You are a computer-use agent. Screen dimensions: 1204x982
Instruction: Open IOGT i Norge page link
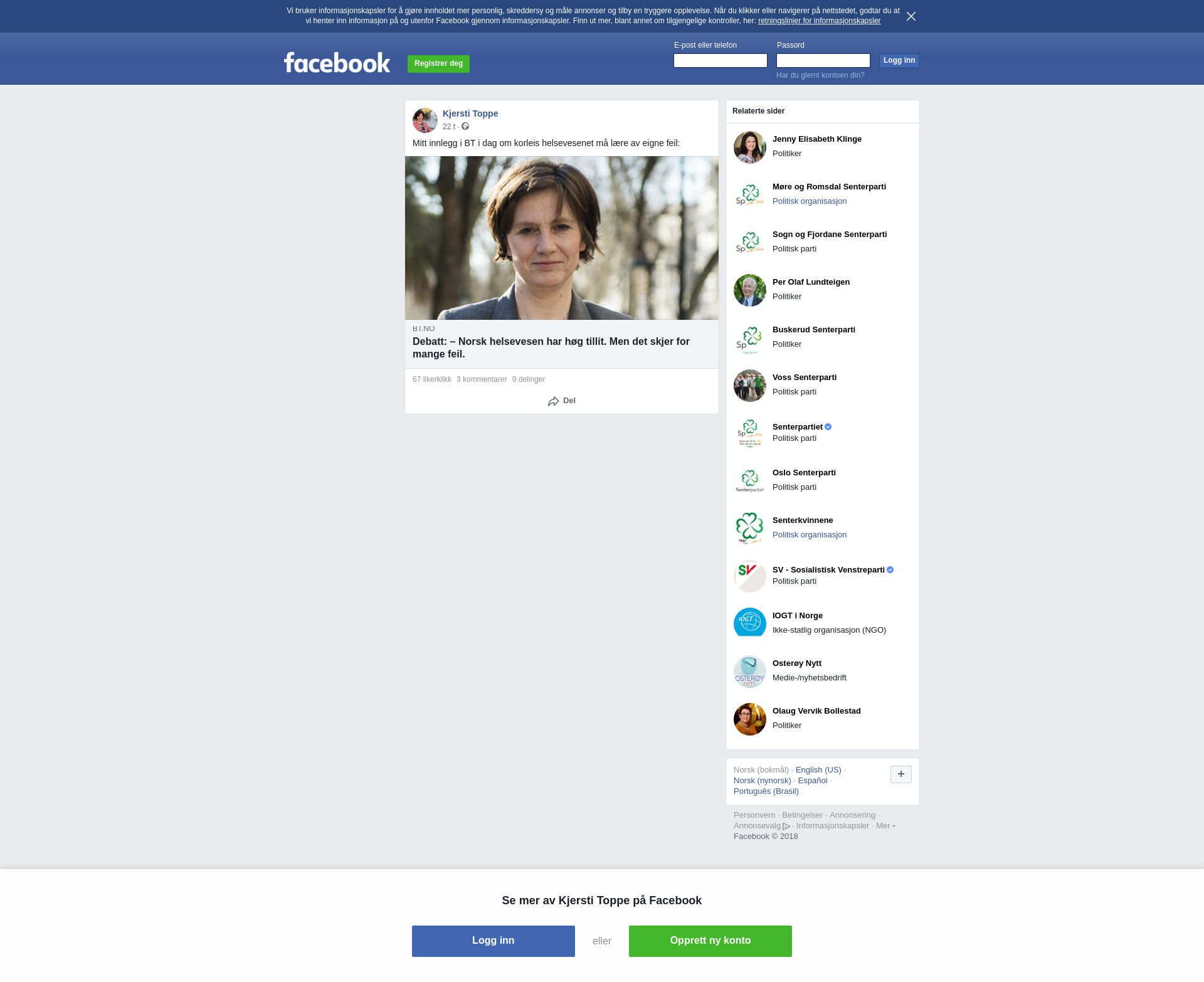(x=798, y=616)
